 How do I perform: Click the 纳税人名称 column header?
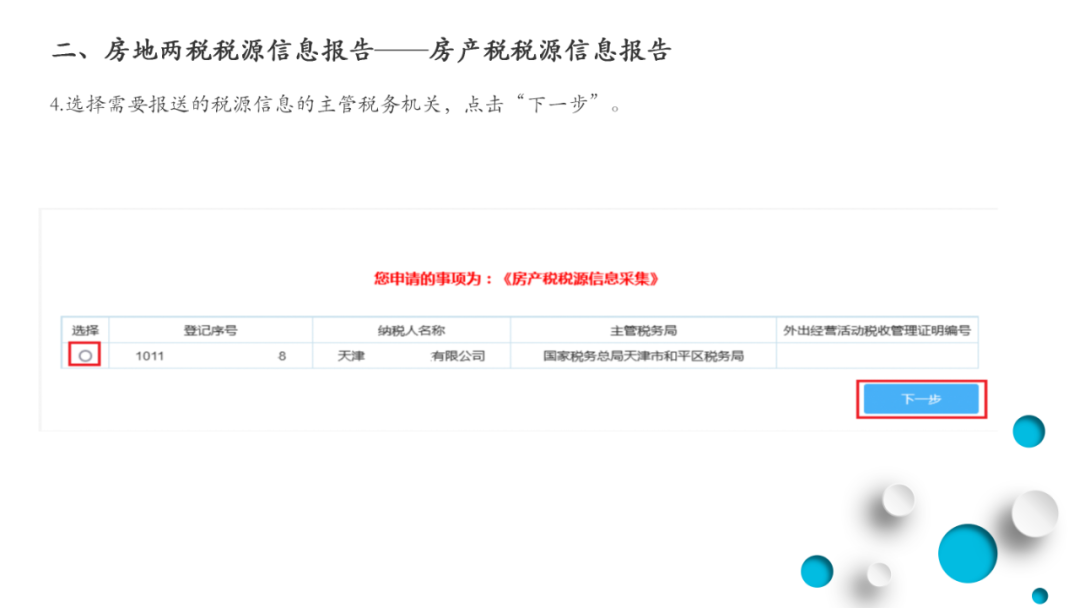click(411, 331)
